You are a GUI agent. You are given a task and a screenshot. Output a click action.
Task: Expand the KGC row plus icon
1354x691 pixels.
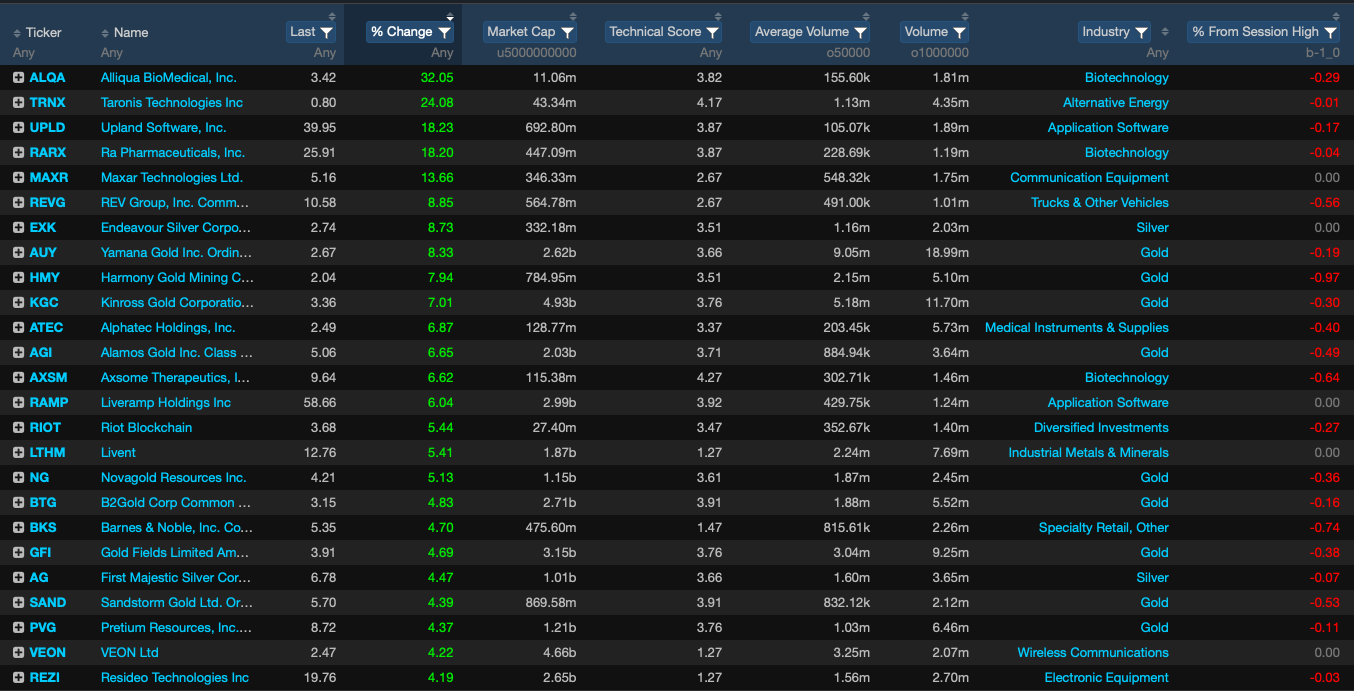pos(18,303)
